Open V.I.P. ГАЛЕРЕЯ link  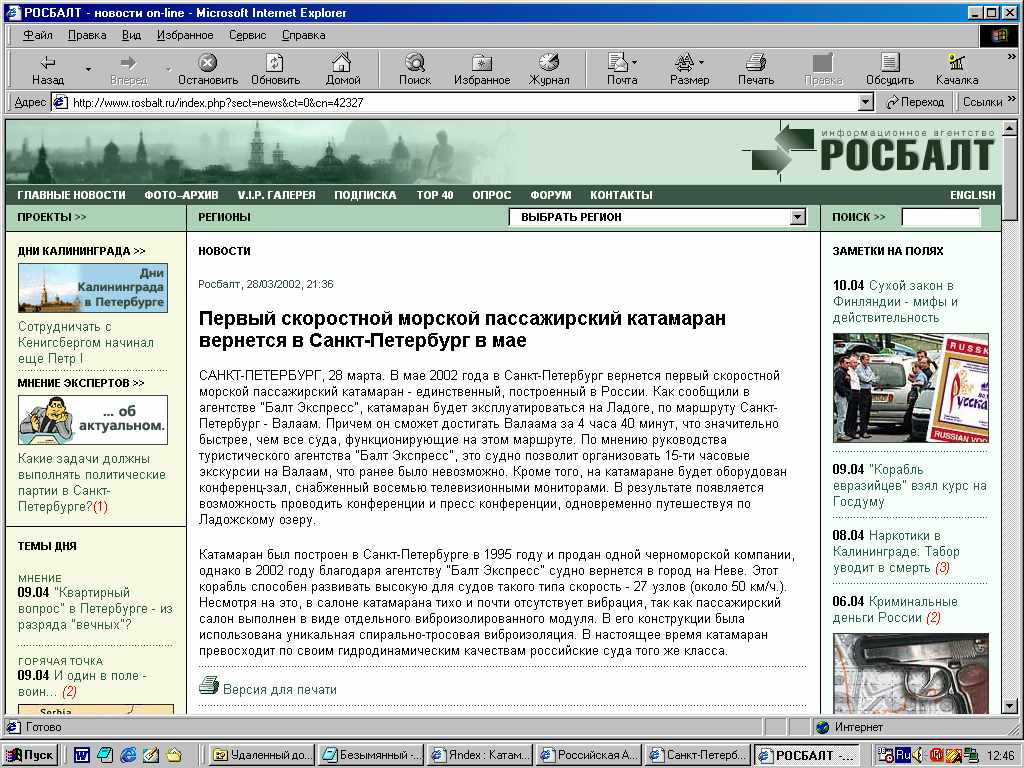point(276,195)
